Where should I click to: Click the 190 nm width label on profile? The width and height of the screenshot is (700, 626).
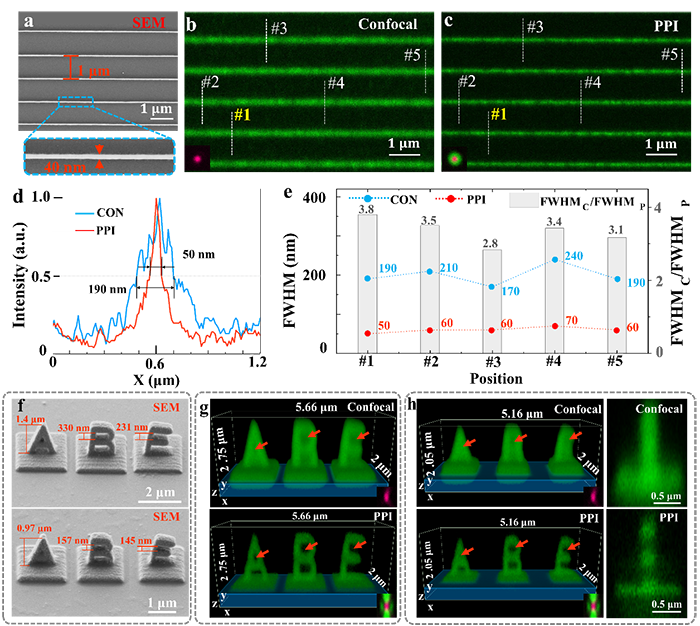pos(110,285)
